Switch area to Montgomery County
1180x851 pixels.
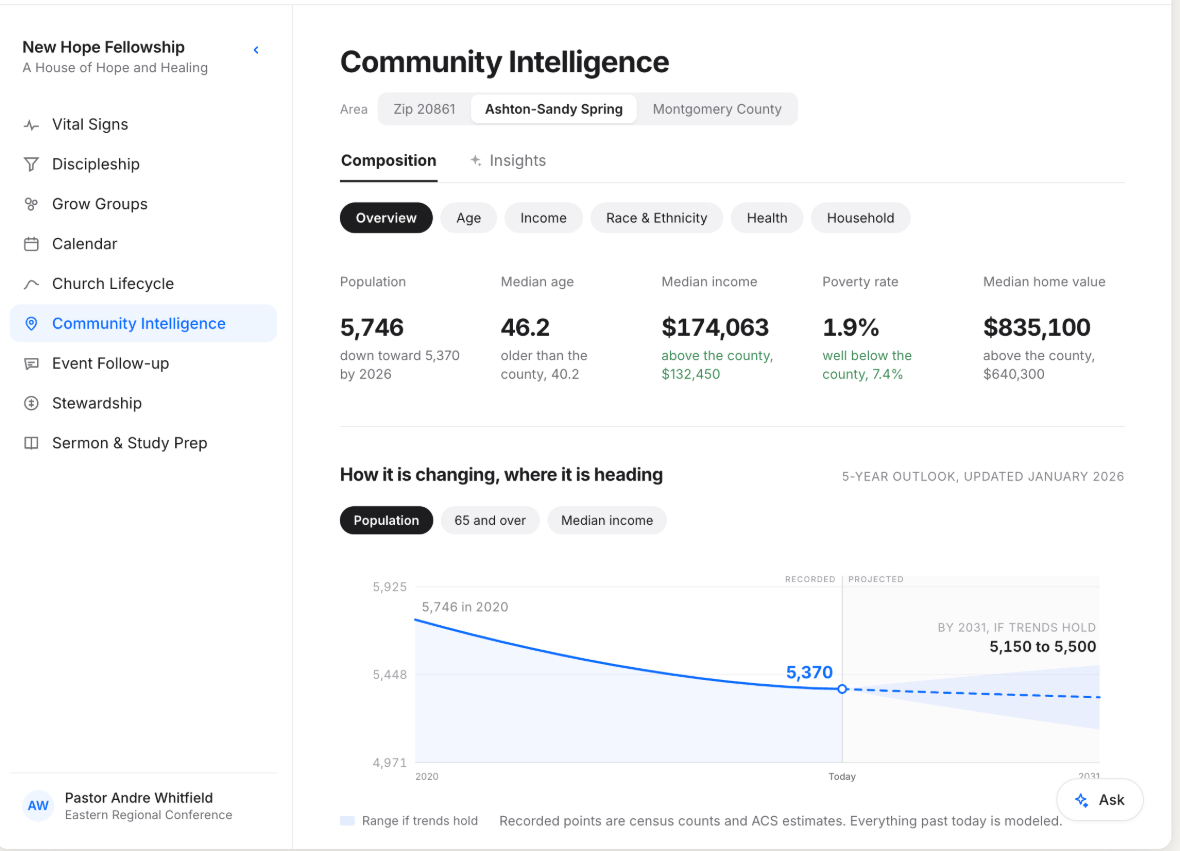click(717, 109)
